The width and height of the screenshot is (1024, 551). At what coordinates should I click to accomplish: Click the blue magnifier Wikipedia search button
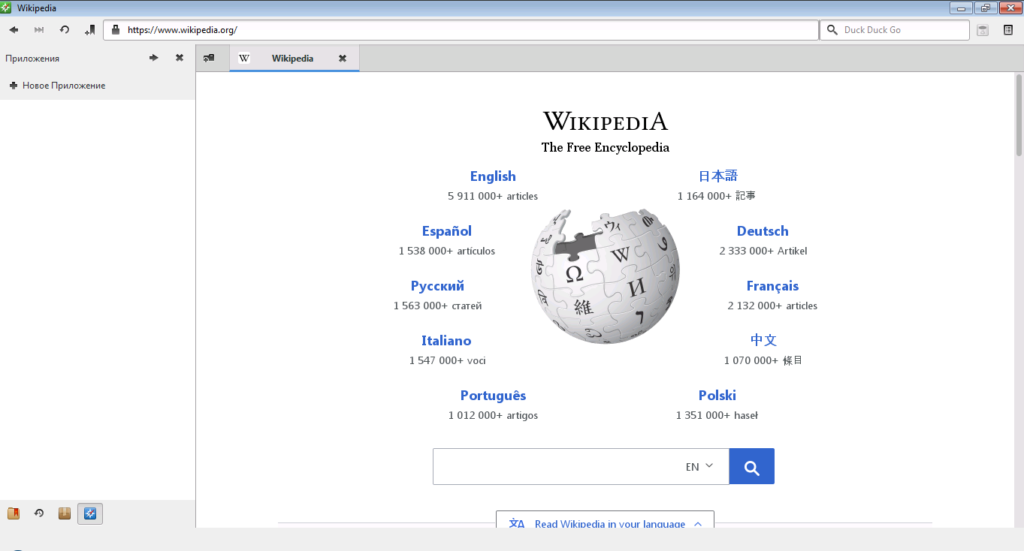pos(752,466)
